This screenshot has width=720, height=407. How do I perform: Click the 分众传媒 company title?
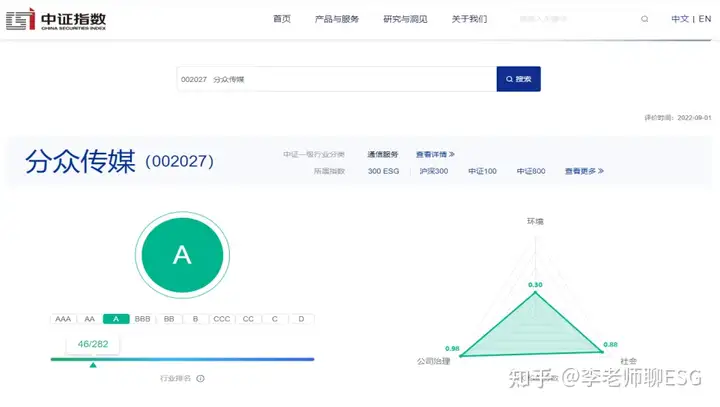pos(80,161)
